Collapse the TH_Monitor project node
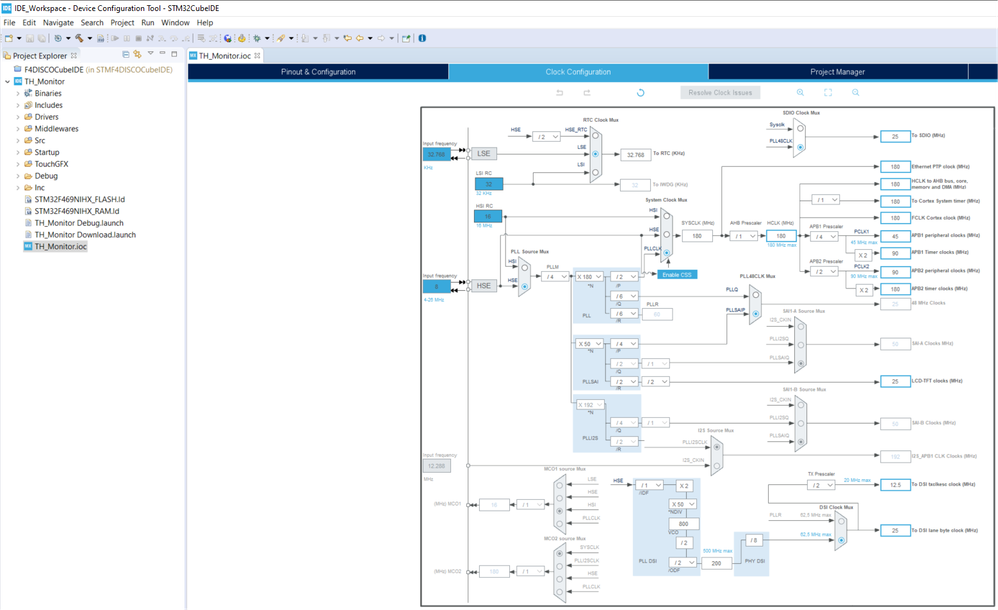 click(8, 82)
